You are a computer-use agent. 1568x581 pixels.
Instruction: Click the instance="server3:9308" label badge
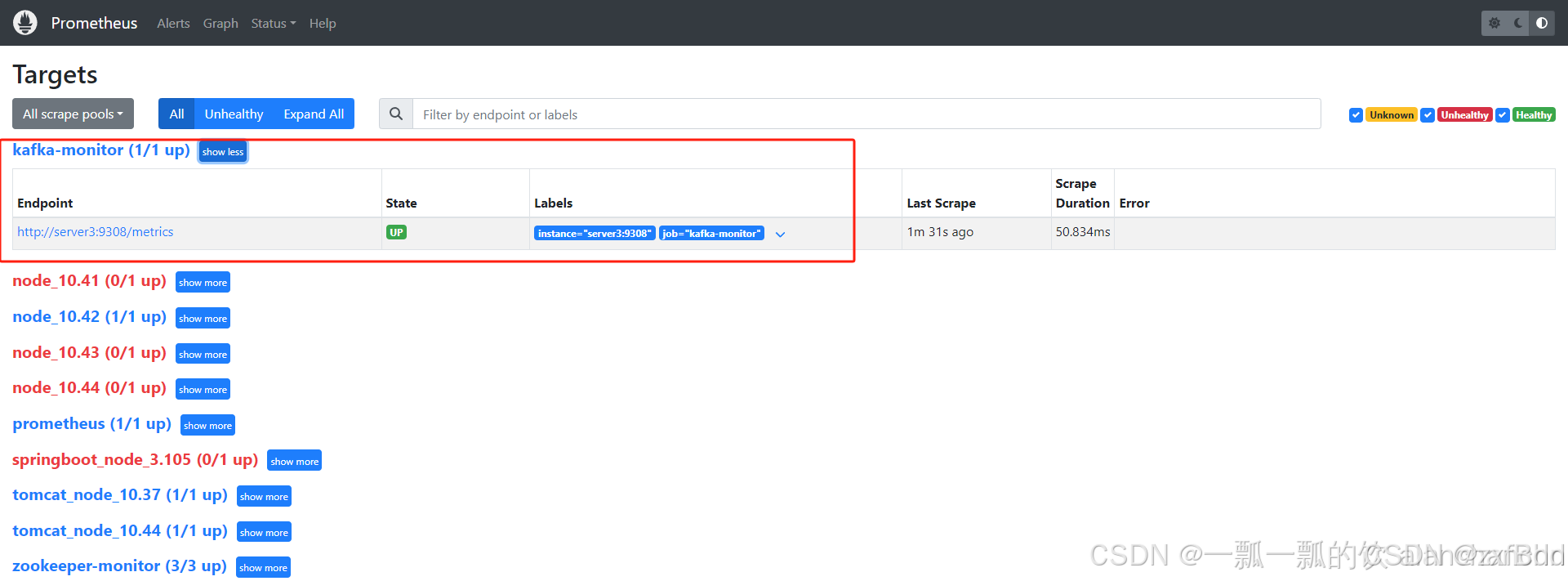(595, 234)
